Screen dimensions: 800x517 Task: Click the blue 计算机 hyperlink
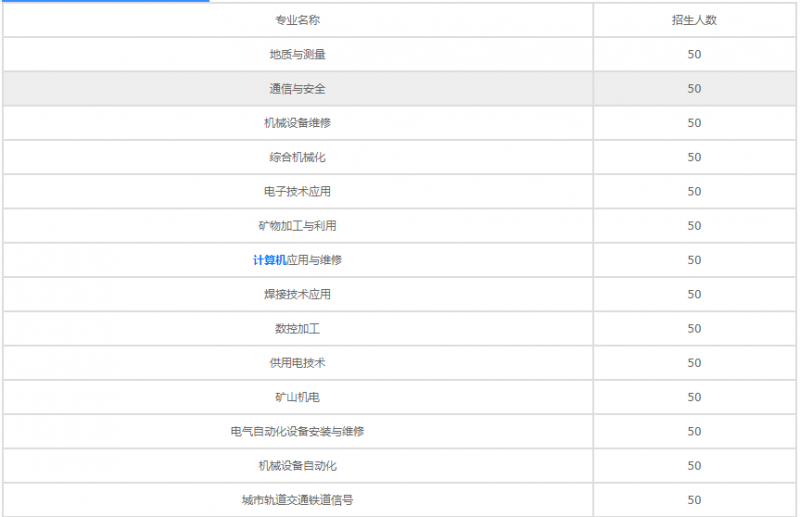click(x=269, y=260)
